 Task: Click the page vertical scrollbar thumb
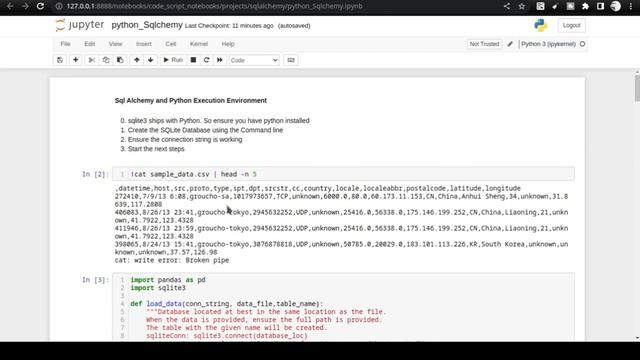tap(637, 87)
